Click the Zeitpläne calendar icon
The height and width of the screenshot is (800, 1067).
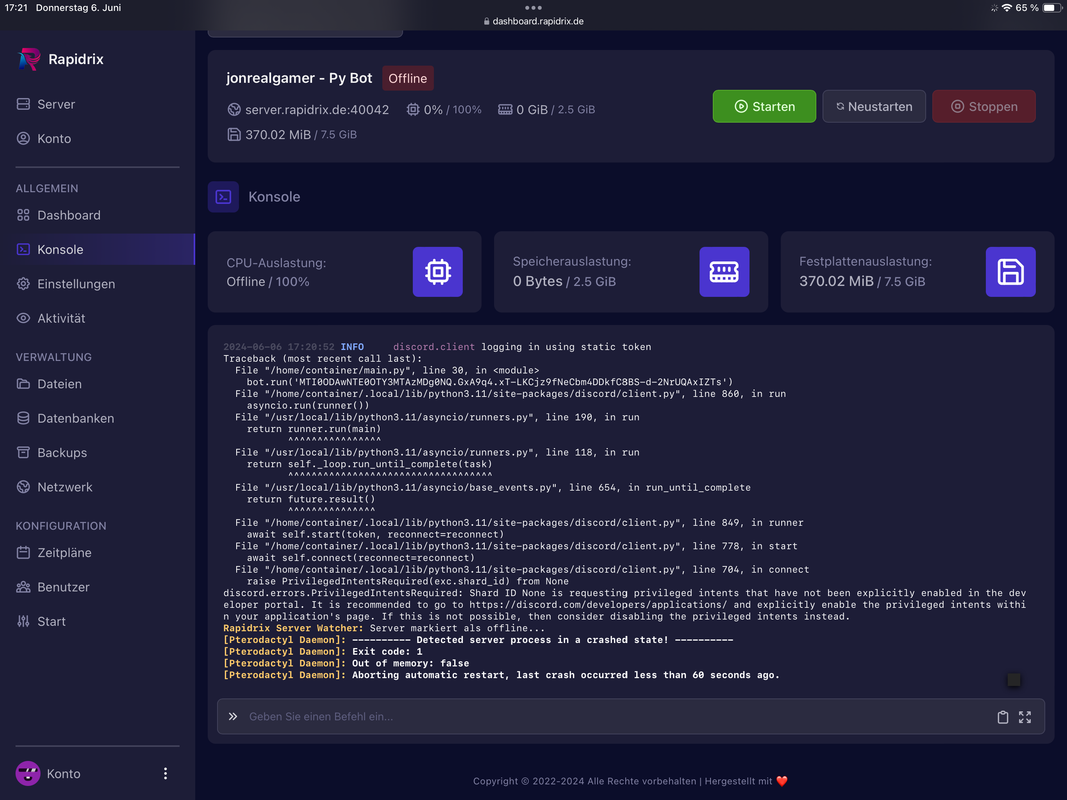pos(23,552)
